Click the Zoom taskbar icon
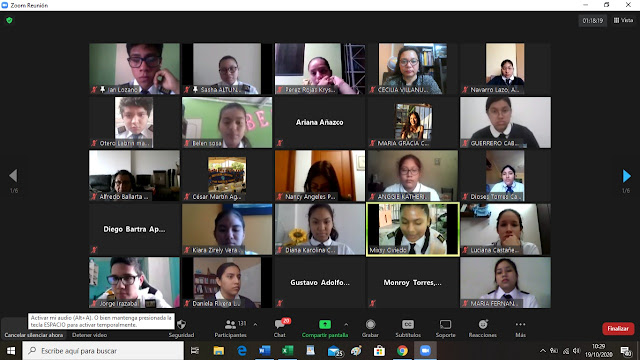 coord(425,351)
